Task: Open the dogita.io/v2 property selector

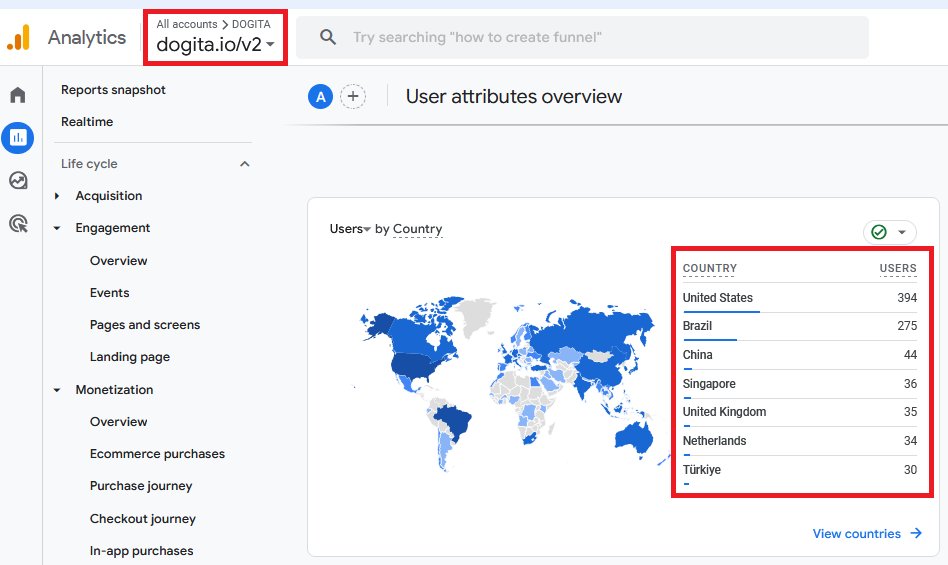Action: [x=215, y=44]
